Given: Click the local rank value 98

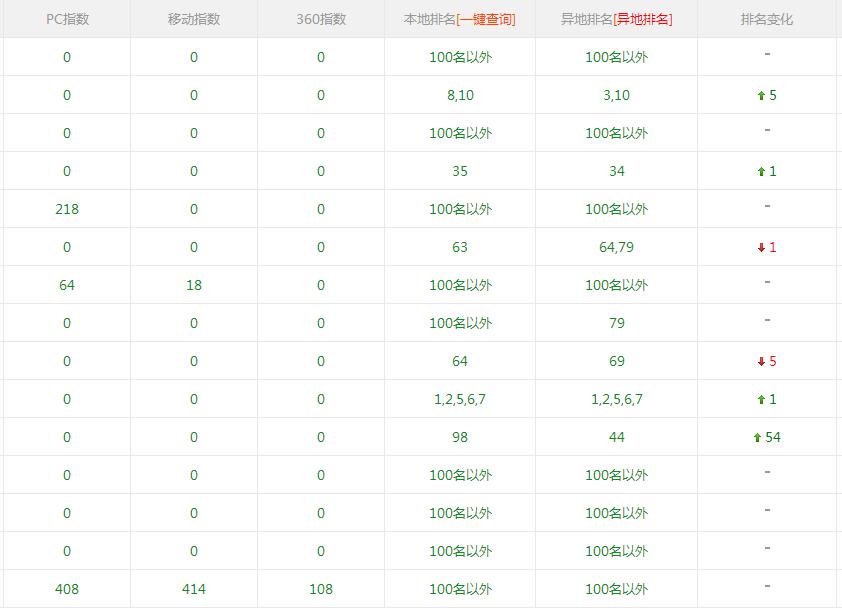Looking at the screenshot, I should (x=460, y=437).
